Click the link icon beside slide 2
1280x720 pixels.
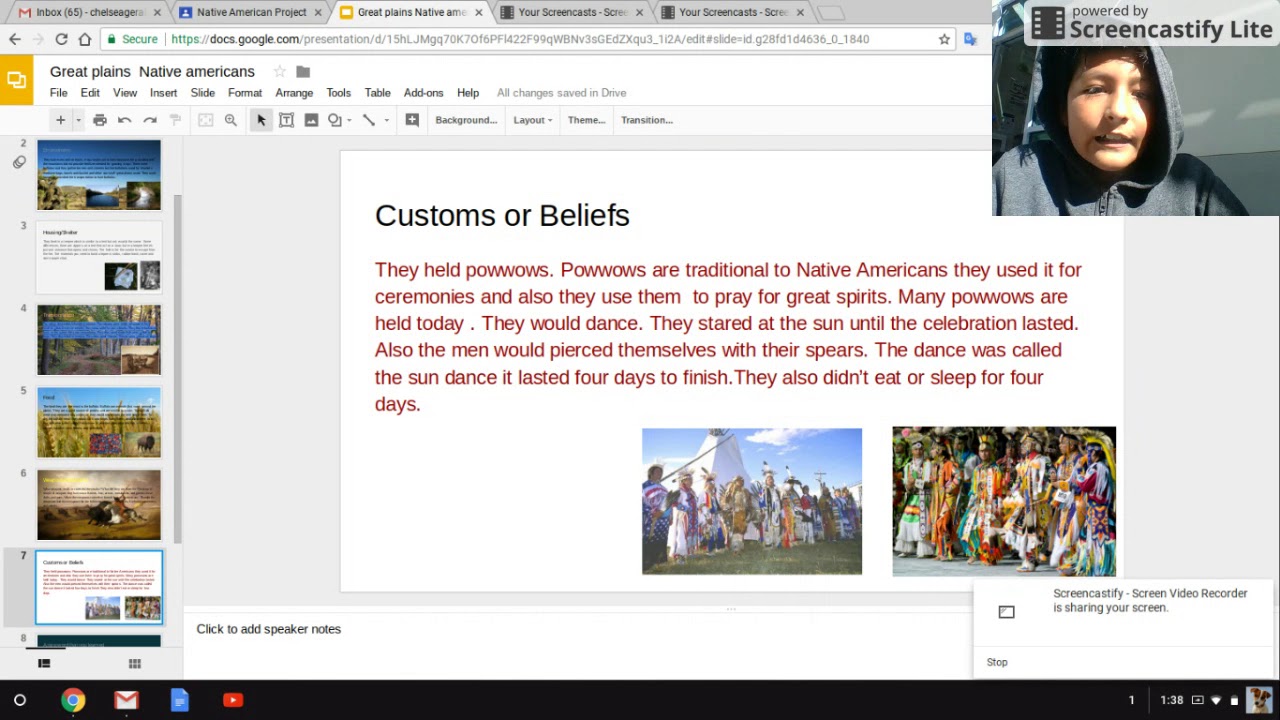tap(19, 162)
